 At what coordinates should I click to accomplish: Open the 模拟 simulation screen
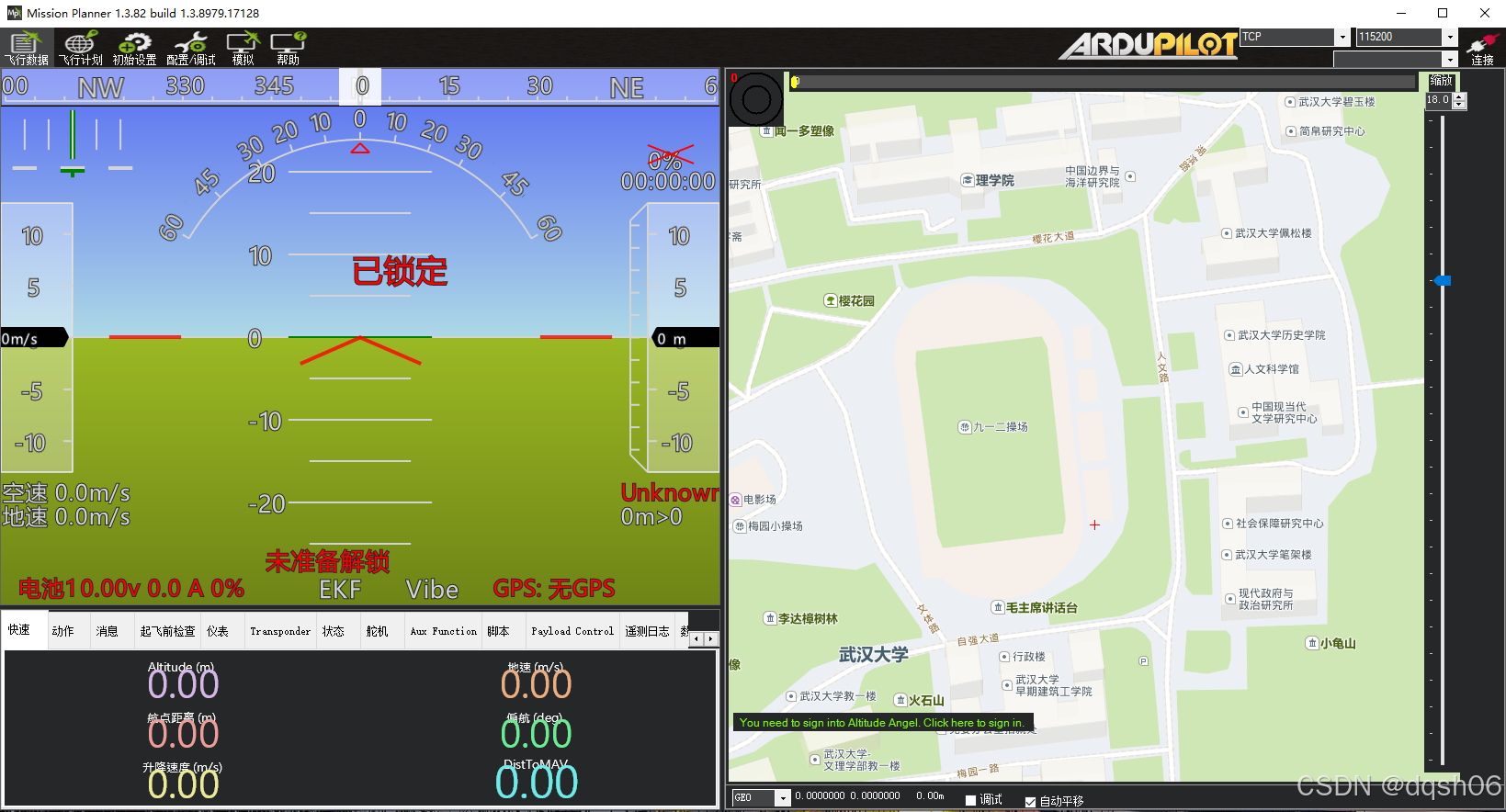(243, 48)
